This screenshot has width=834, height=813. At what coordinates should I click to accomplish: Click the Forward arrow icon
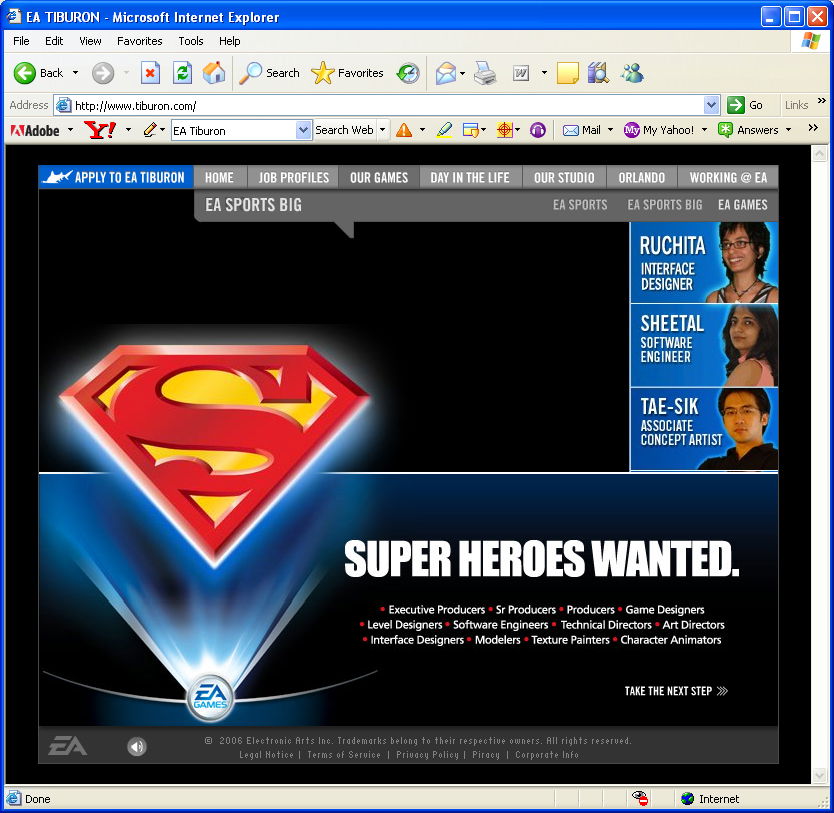tap(103, 73)
